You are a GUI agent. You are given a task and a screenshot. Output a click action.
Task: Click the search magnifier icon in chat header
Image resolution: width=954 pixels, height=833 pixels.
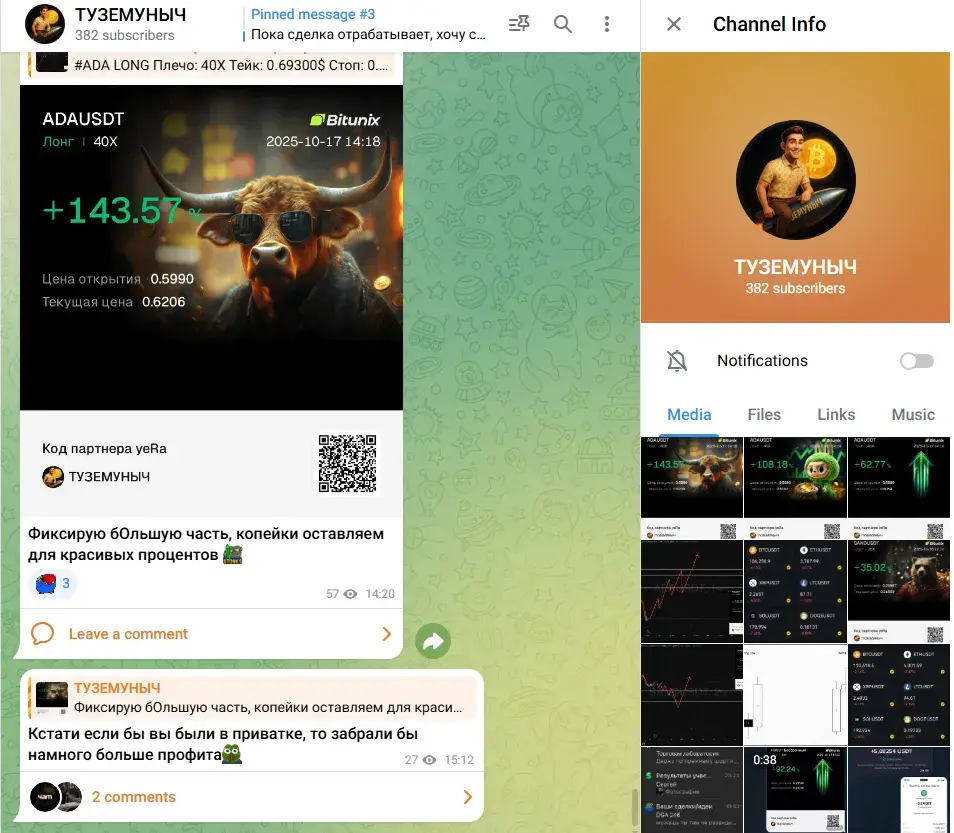(563, 24)
